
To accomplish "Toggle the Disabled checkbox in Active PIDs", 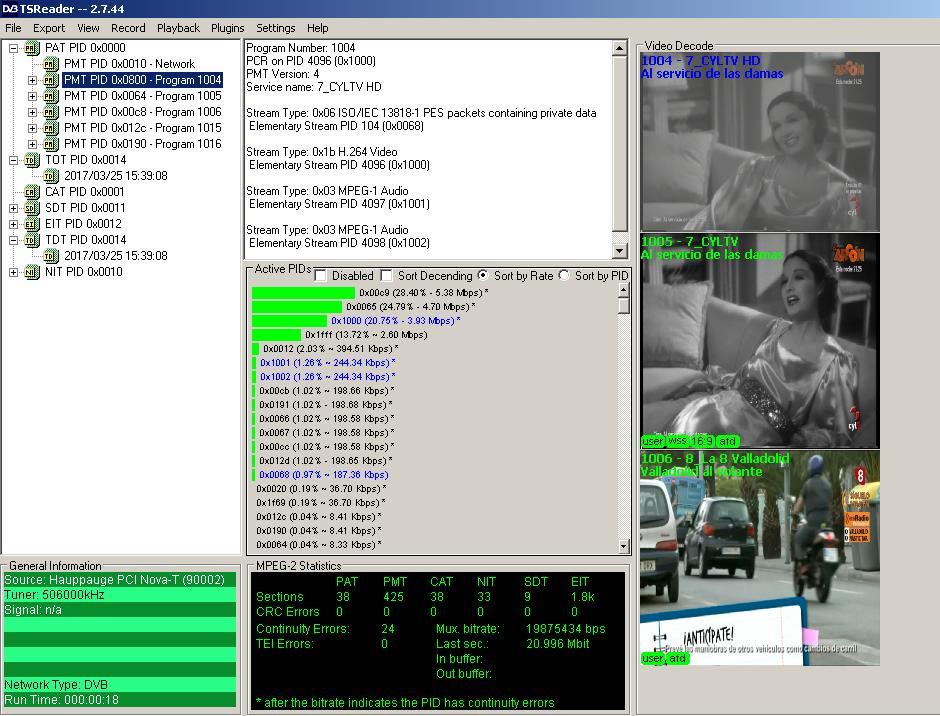I will coord(321,276).
